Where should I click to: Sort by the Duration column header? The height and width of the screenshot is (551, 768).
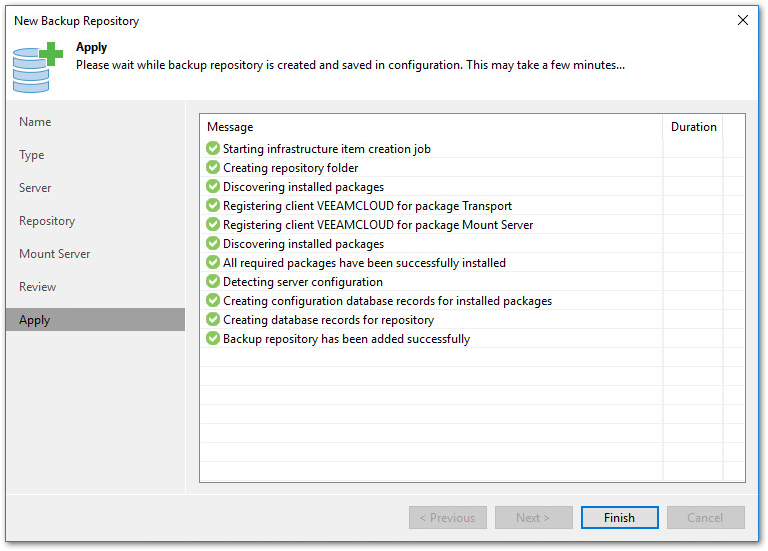[x=693, y=127]
